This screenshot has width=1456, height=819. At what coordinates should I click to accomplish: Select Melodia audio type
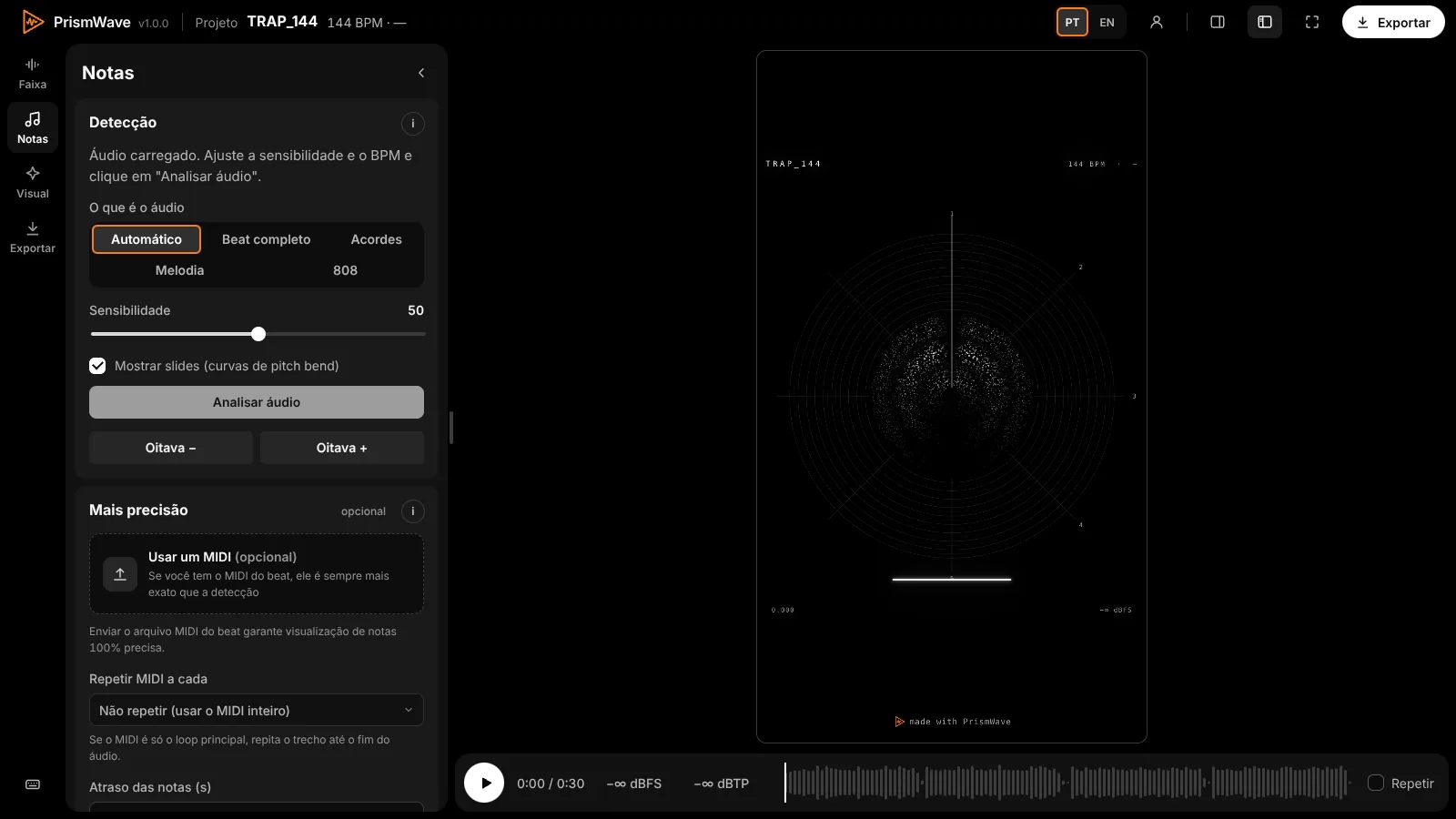tap(180, 270)
